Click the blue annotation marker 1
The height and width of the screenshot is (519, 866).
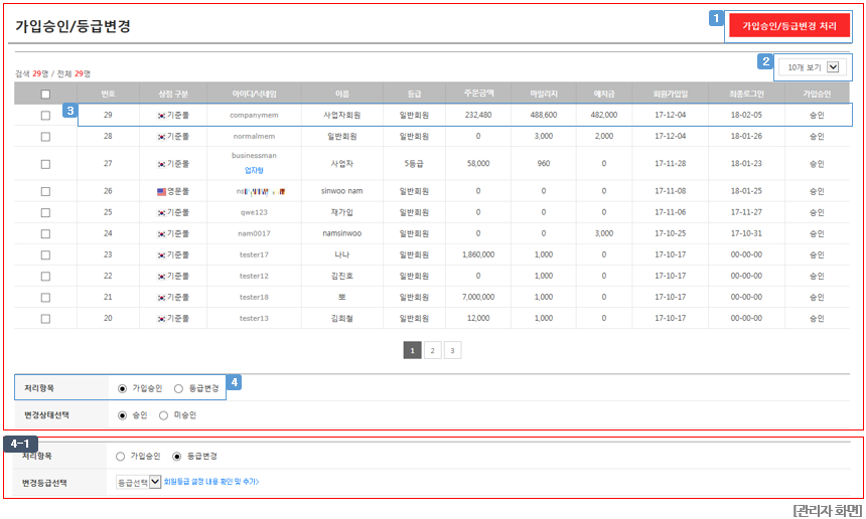716,18
